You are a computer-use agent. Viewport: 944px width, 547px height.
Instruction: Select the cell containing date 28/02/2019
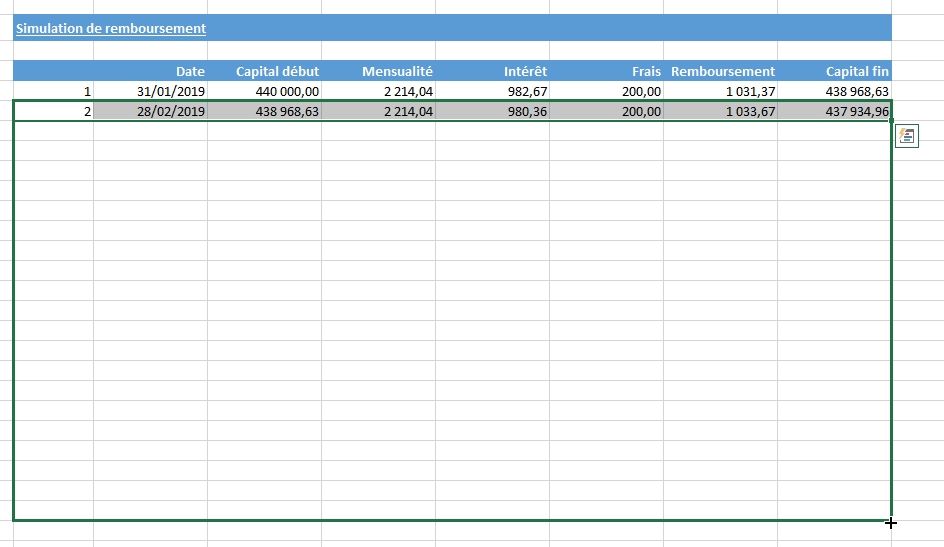tap(151, 111)
